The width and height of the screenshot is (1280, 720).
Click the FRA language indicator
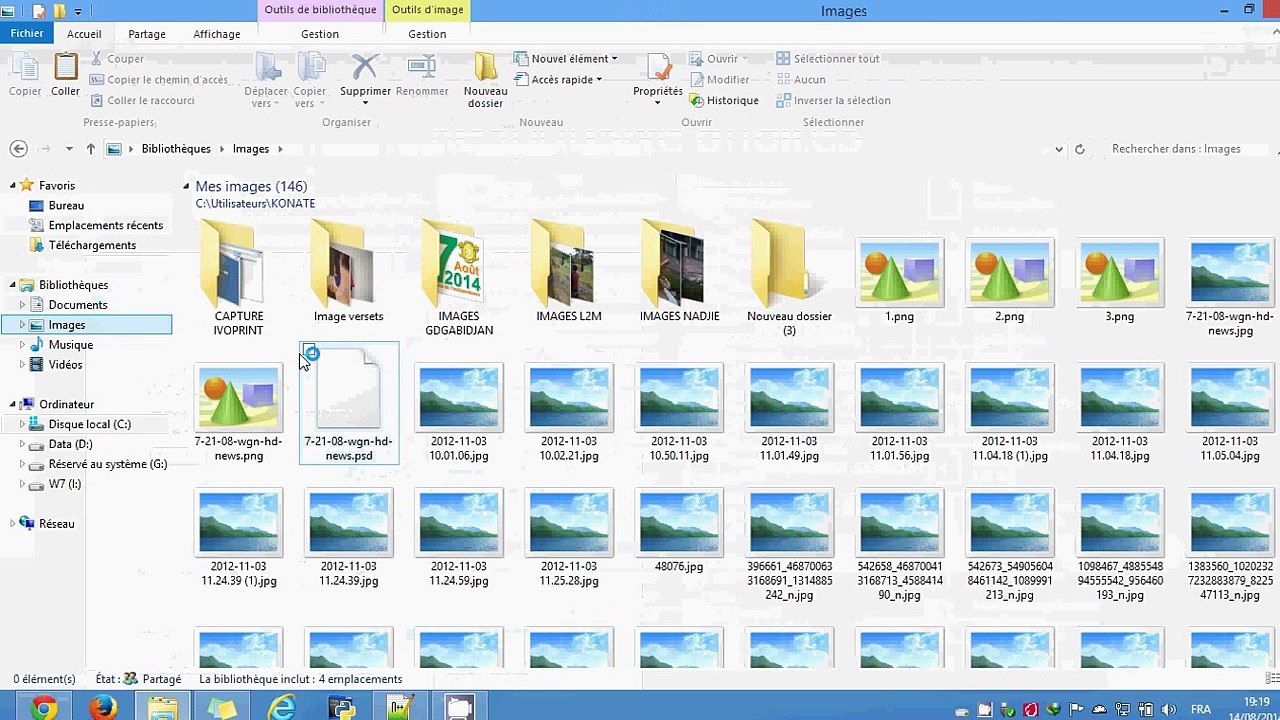[x=1201, y=710]
